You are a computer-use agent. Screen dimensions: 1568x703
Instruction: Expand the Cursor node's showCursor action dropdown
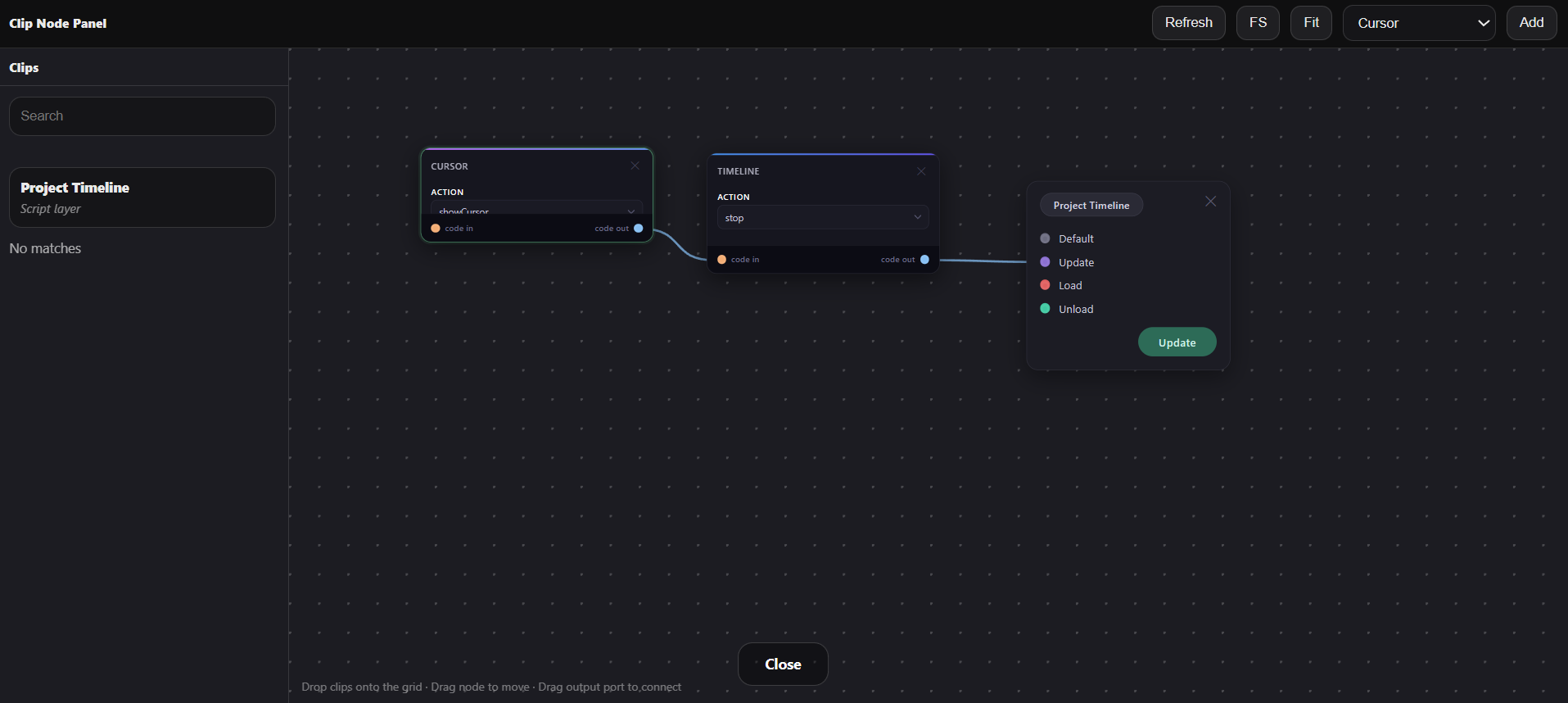tap(536, 208)
